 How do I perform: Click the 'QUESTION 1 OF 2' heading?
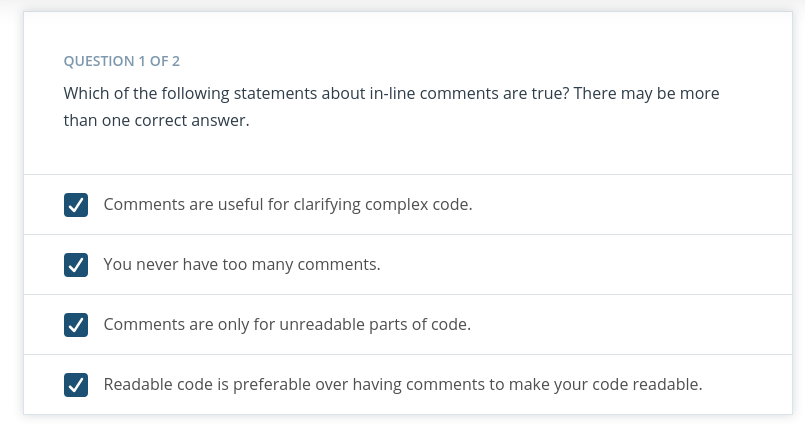click(x=122, y=61)
